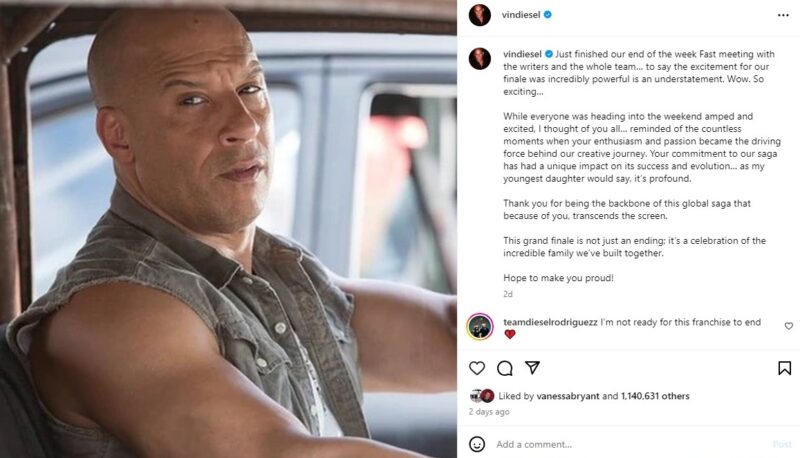800x458 pixels.
Task: Open teamdieselrodriguezz commenter profile
Action: pos(550,322)
